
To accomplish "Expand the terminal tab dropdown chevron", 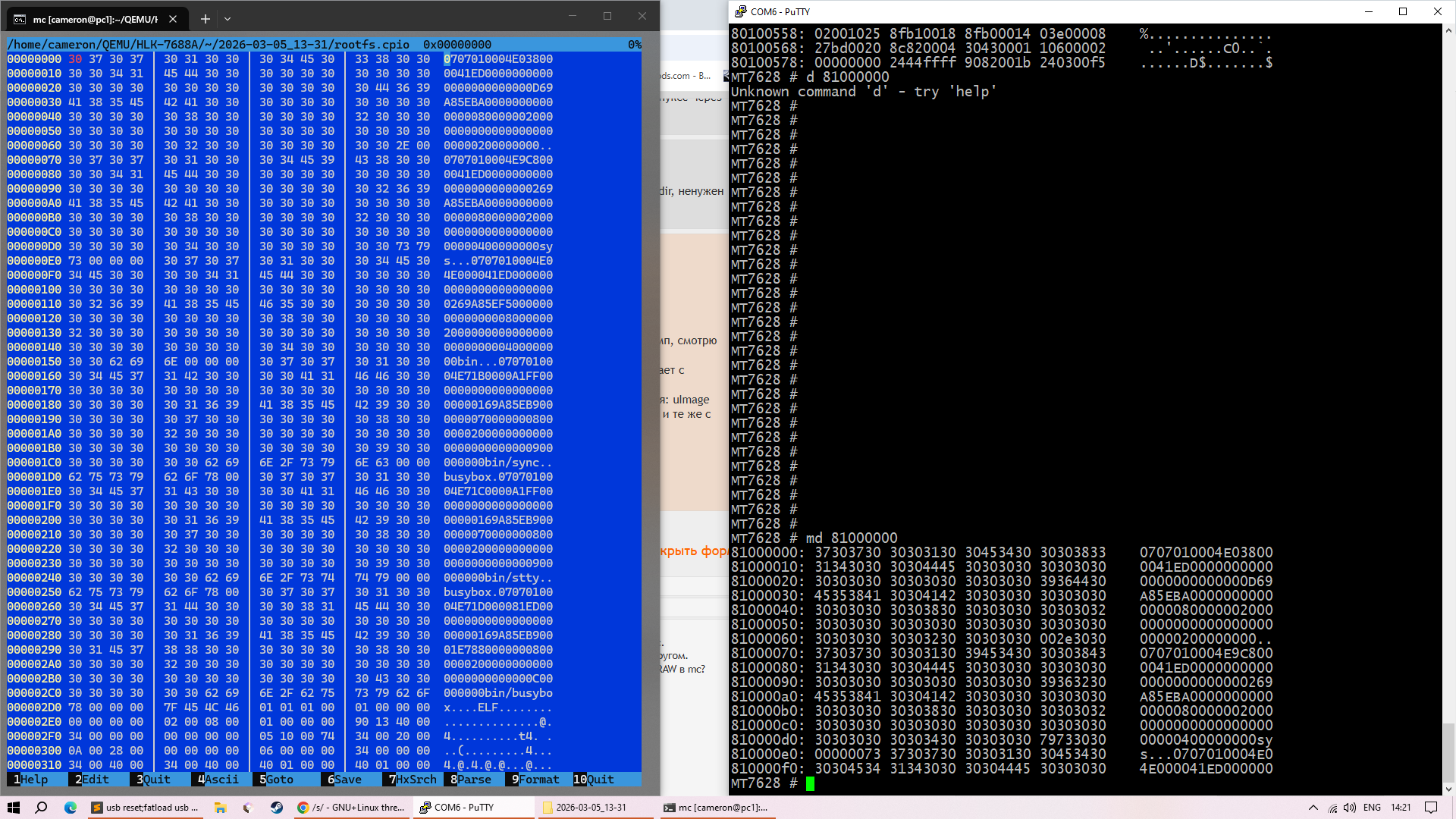I will coord(227,19).
